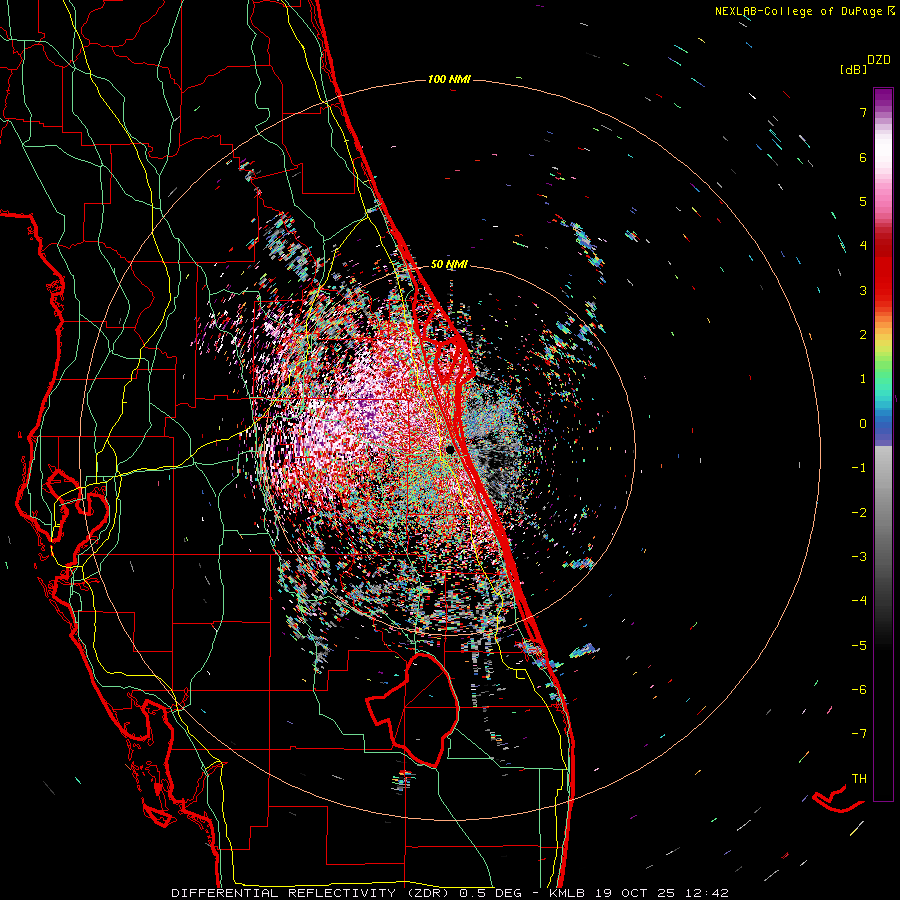Image resolution: width=900 pixels, height=900 pixels.
Task: Click the black radar site dot at center
Action: click(450, 449)
